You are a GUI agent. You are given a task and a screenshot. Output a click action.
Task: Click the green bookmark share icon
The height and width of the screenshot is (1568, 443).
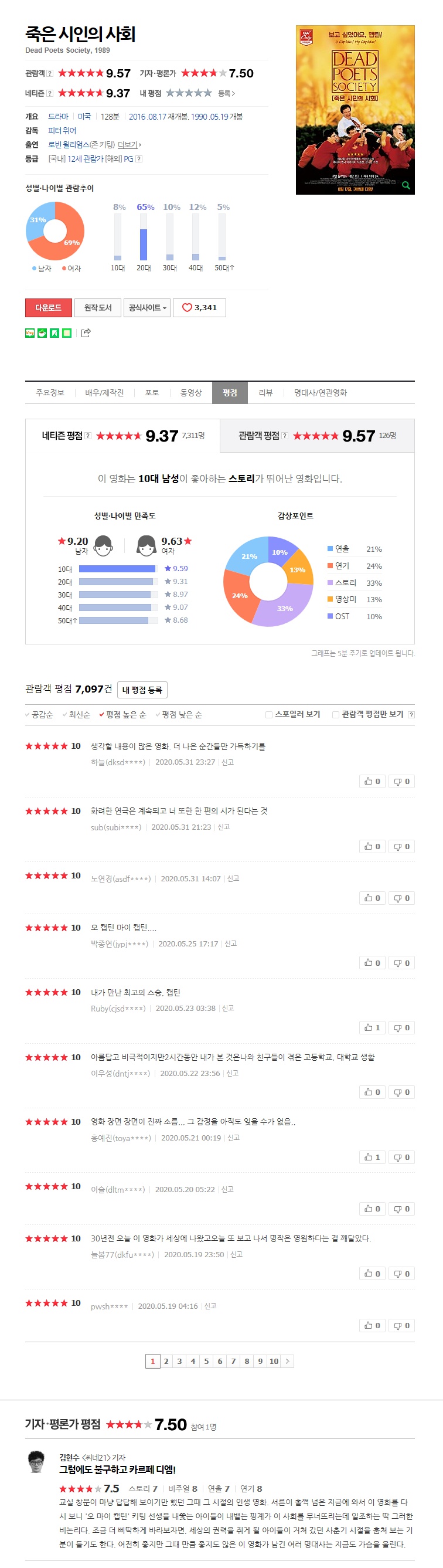54,333
